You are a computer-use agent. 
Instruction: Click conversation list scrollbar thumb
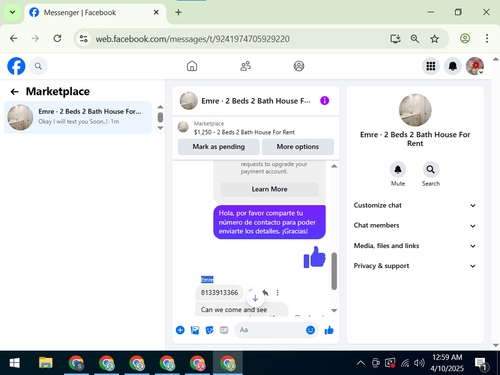pos(160,117)
